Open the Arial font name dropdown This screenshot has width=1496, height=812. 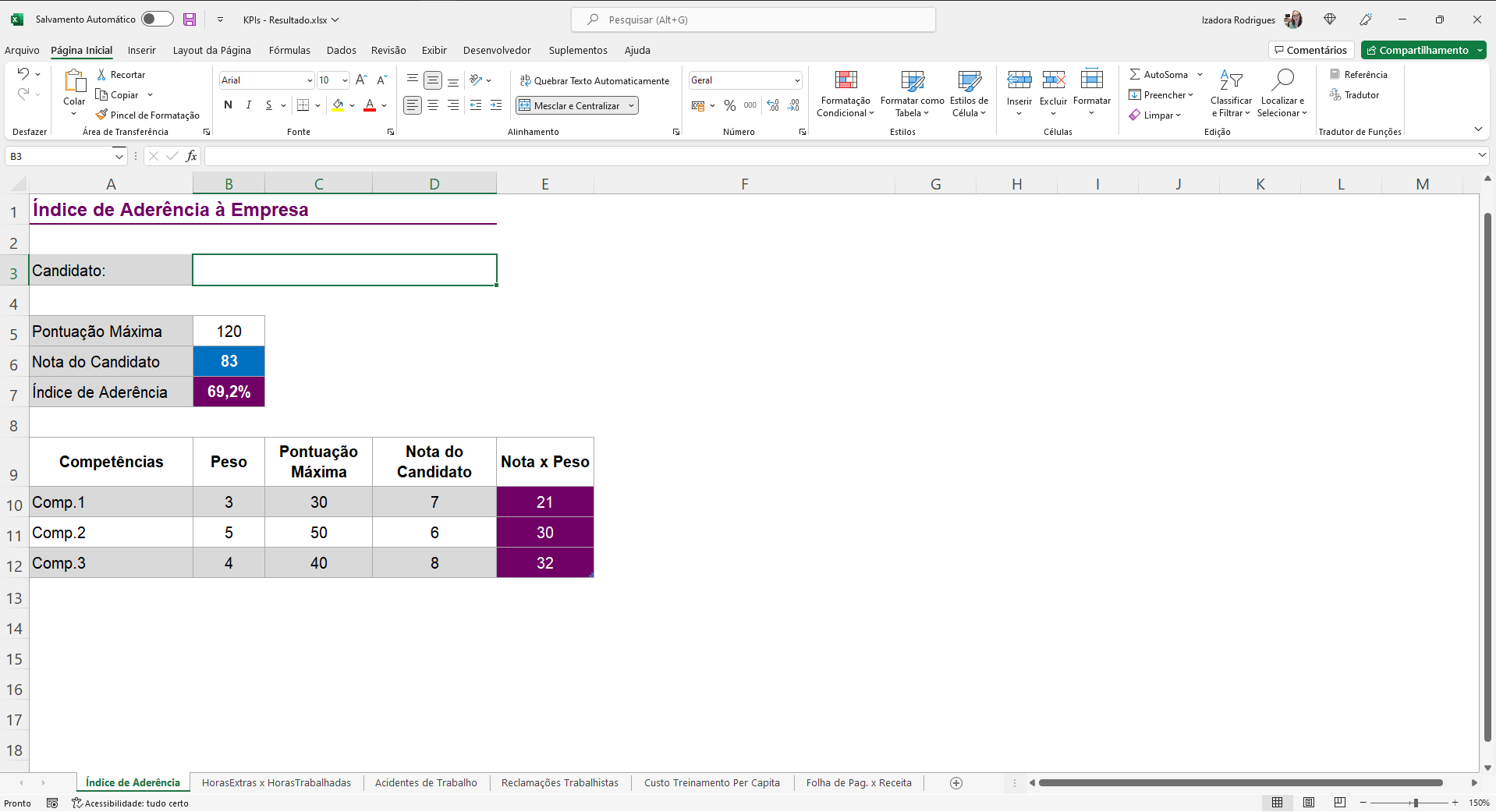[310, 80]
